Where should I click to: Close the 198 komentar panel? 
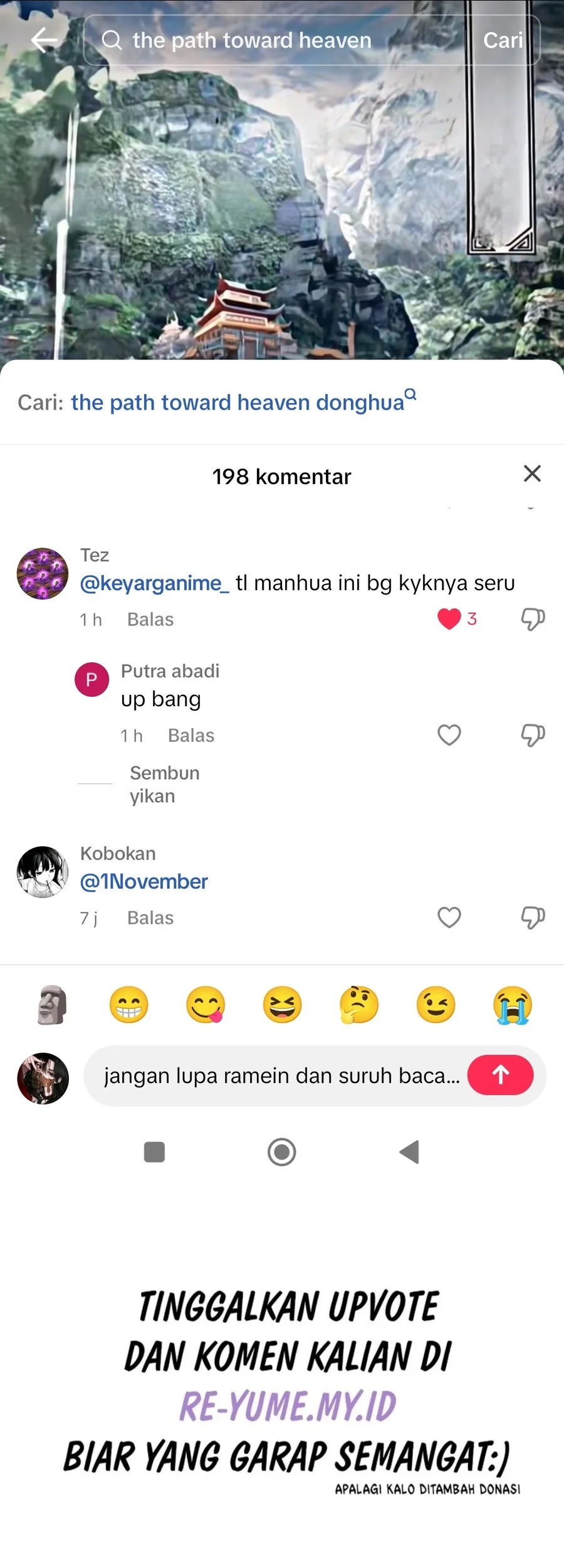point(532,474)
